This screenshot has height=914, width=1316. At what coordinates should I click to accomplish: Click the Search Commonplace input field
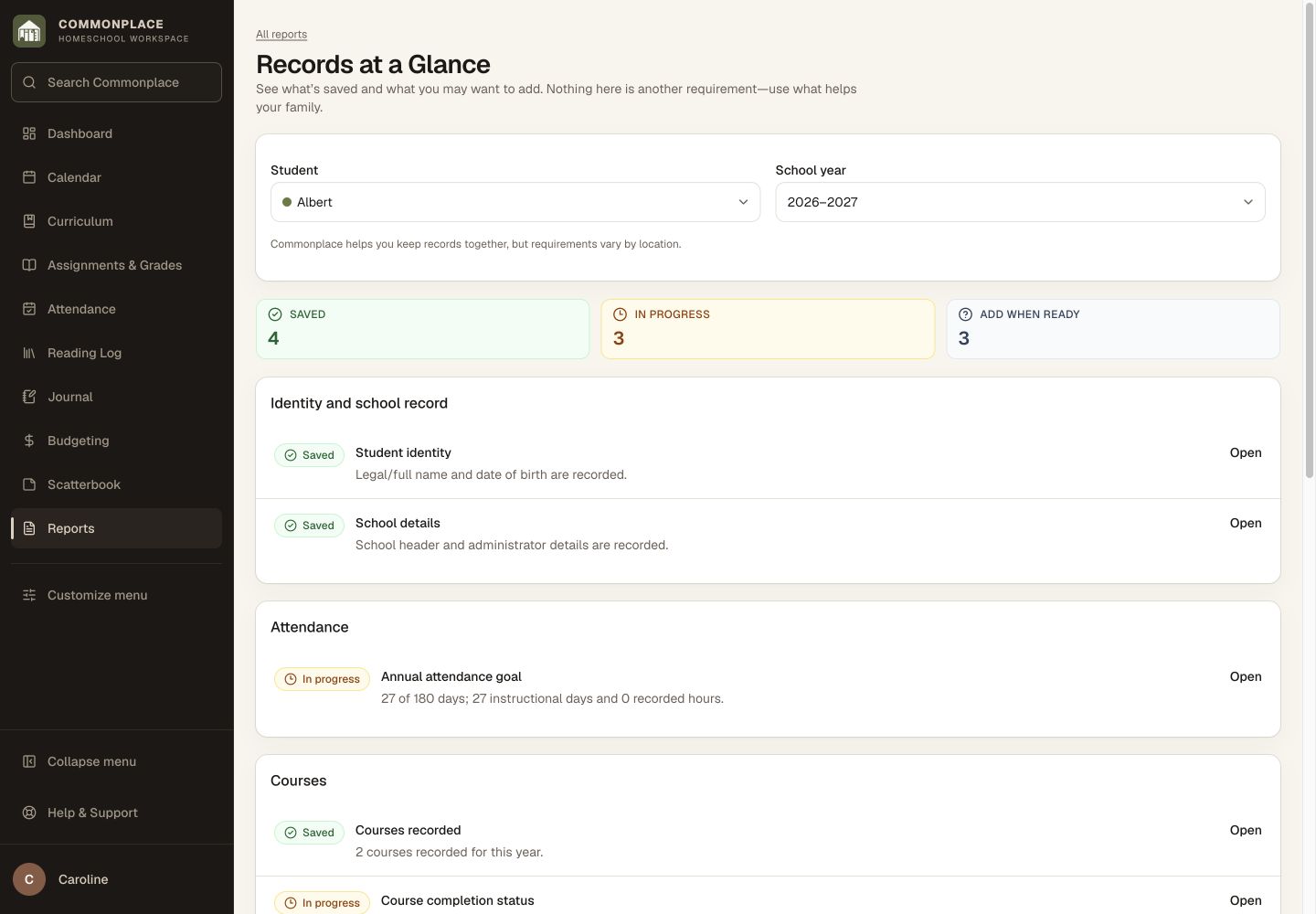(x=116, y=82)
